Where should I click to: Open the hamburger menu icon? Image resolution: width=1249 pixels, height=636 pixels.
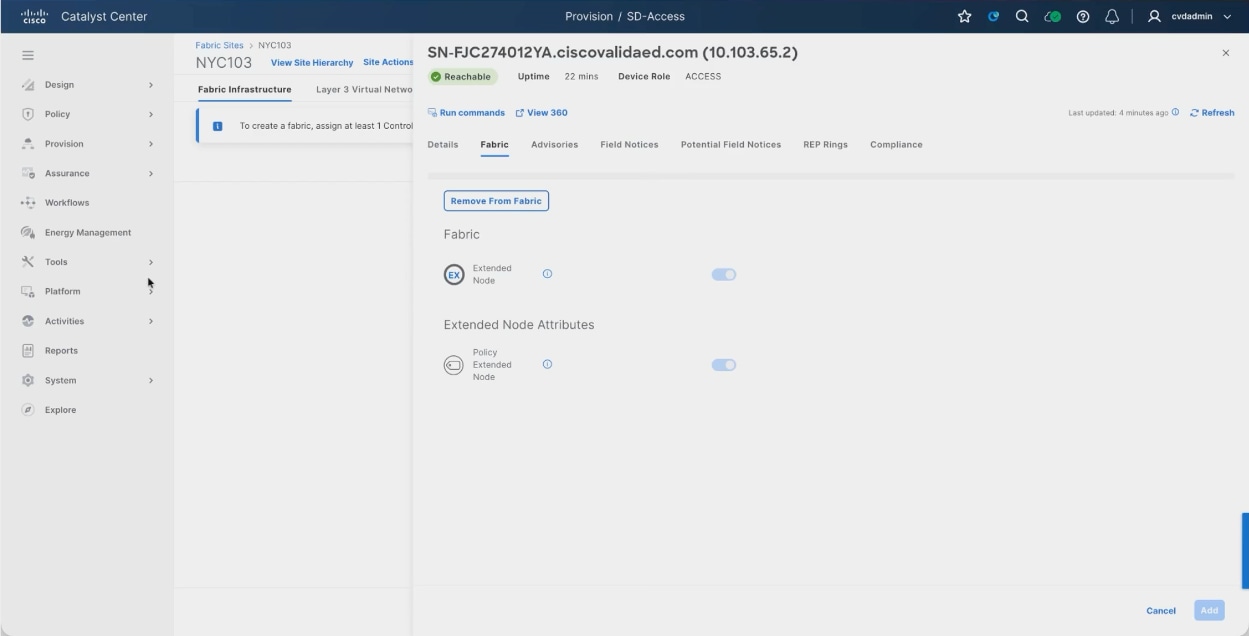tap(28, 55)
